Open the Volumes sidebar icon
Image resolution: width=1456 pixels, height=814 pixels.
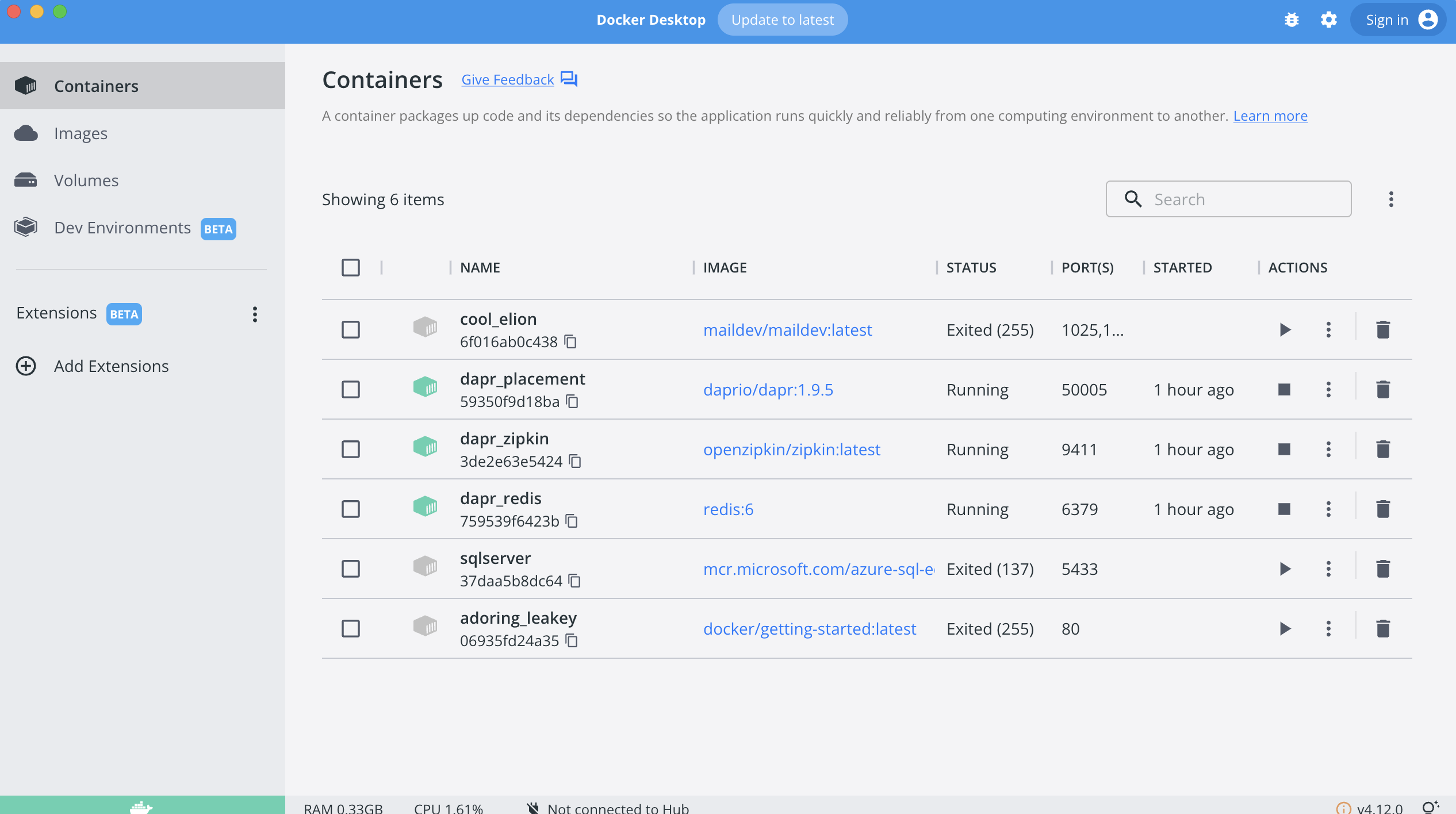click(x=26, y=180)
